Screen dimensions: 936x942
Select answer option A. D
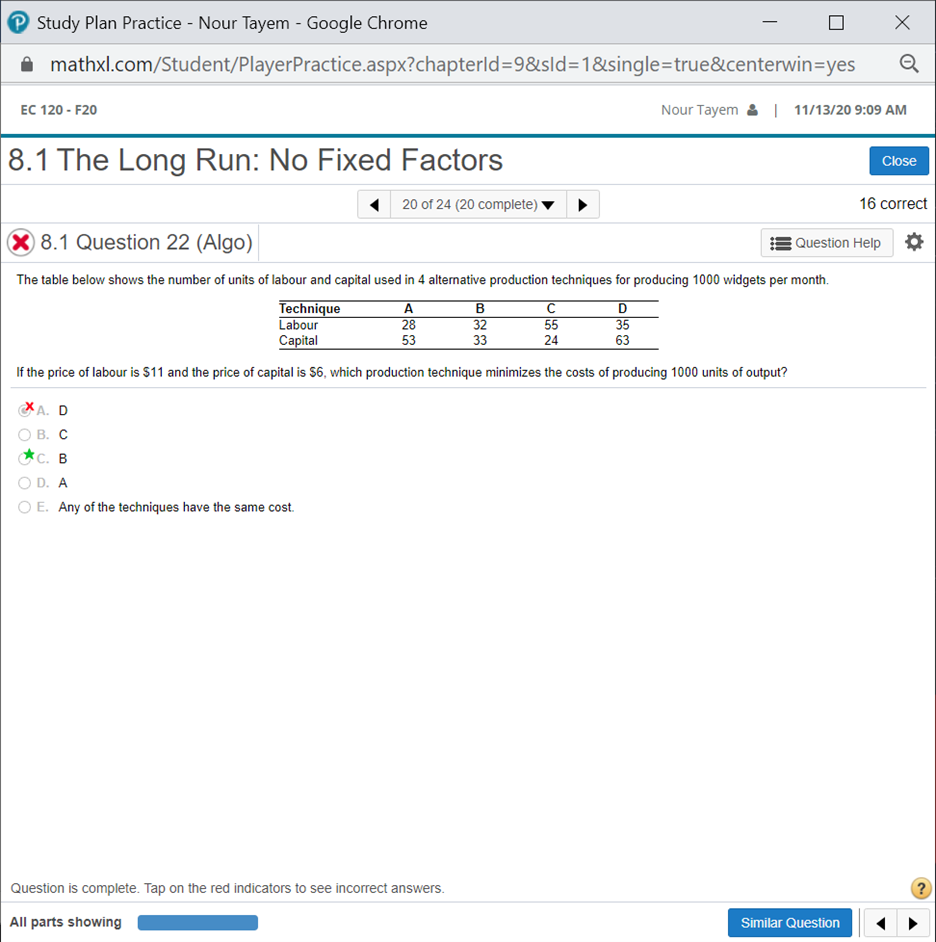point(25,410)
